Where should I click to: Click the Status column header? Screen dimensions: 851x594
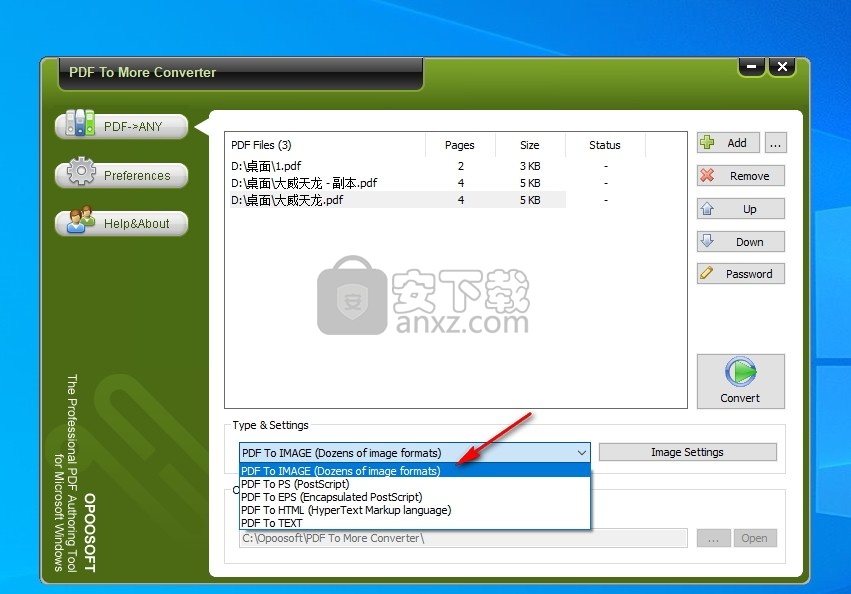pyautogui.click(x=605, y=145)
